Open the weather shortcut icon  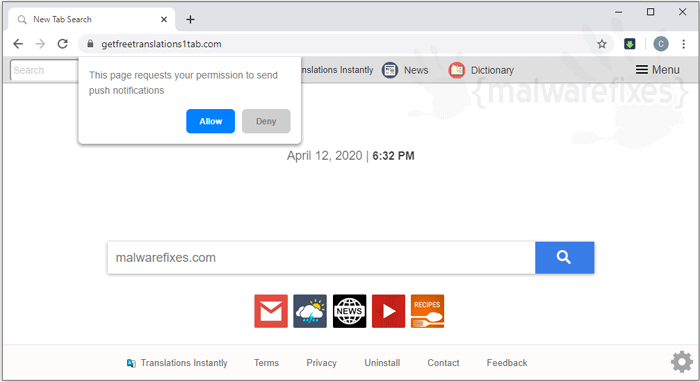(310, 311)
